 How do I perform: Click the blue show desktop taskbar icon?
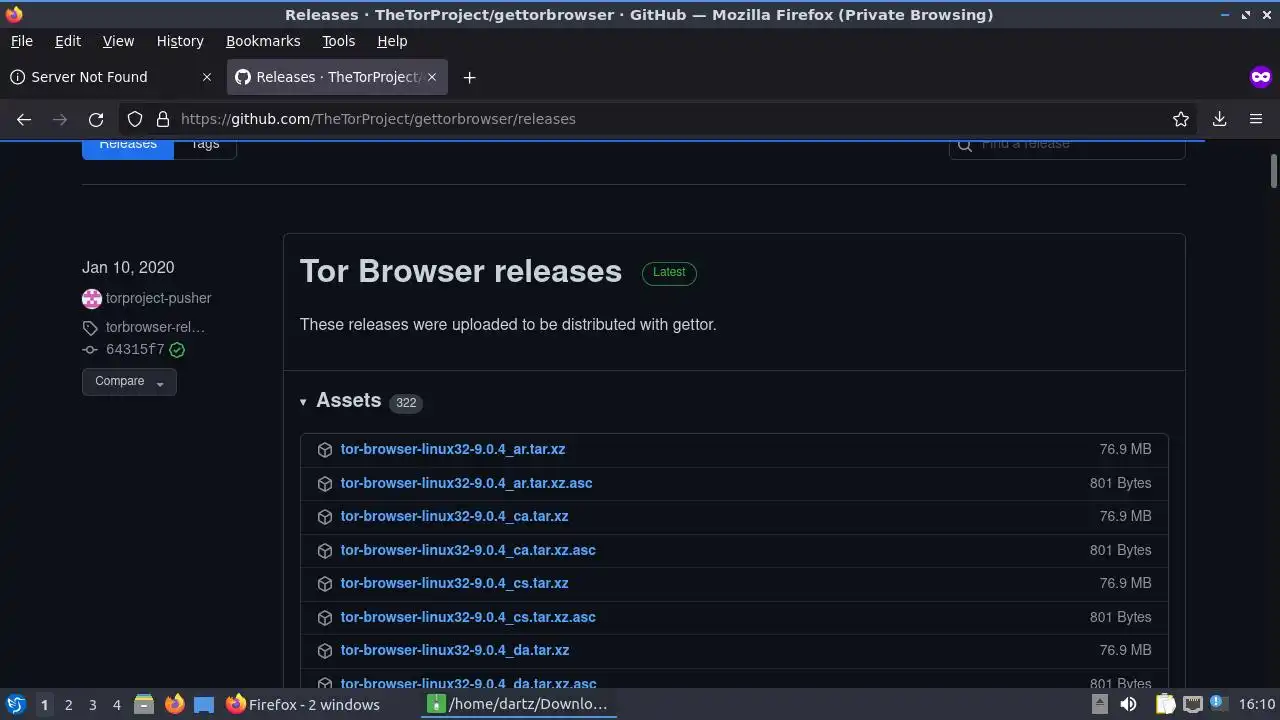coord(204,704)
